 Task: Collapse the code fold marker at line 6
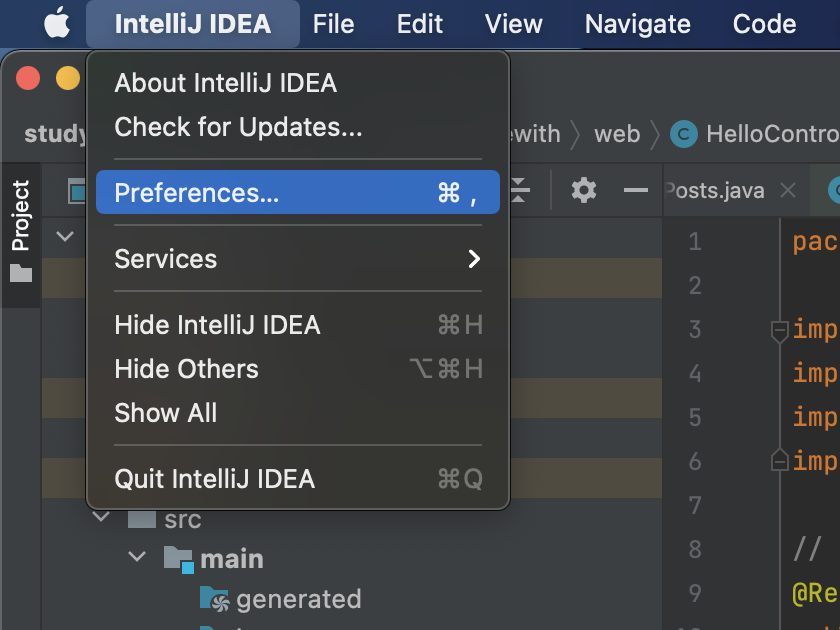pos(779,461)
